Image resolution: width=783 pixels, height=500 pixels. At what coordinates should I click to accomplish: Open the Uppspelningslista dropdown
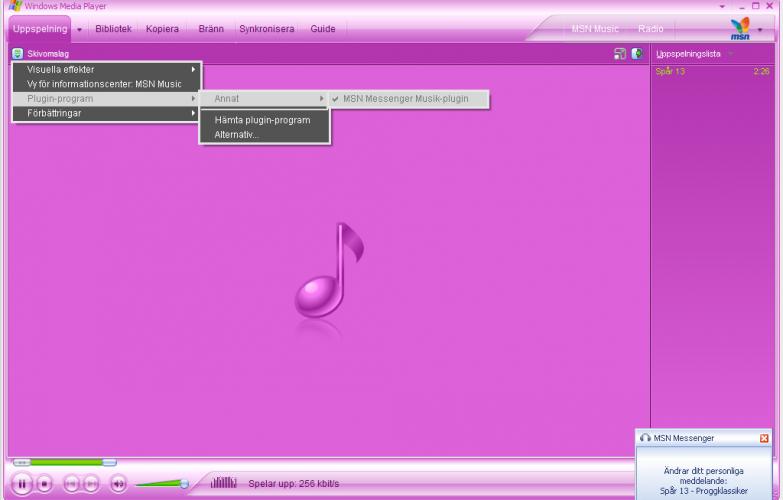coord(730,54)
